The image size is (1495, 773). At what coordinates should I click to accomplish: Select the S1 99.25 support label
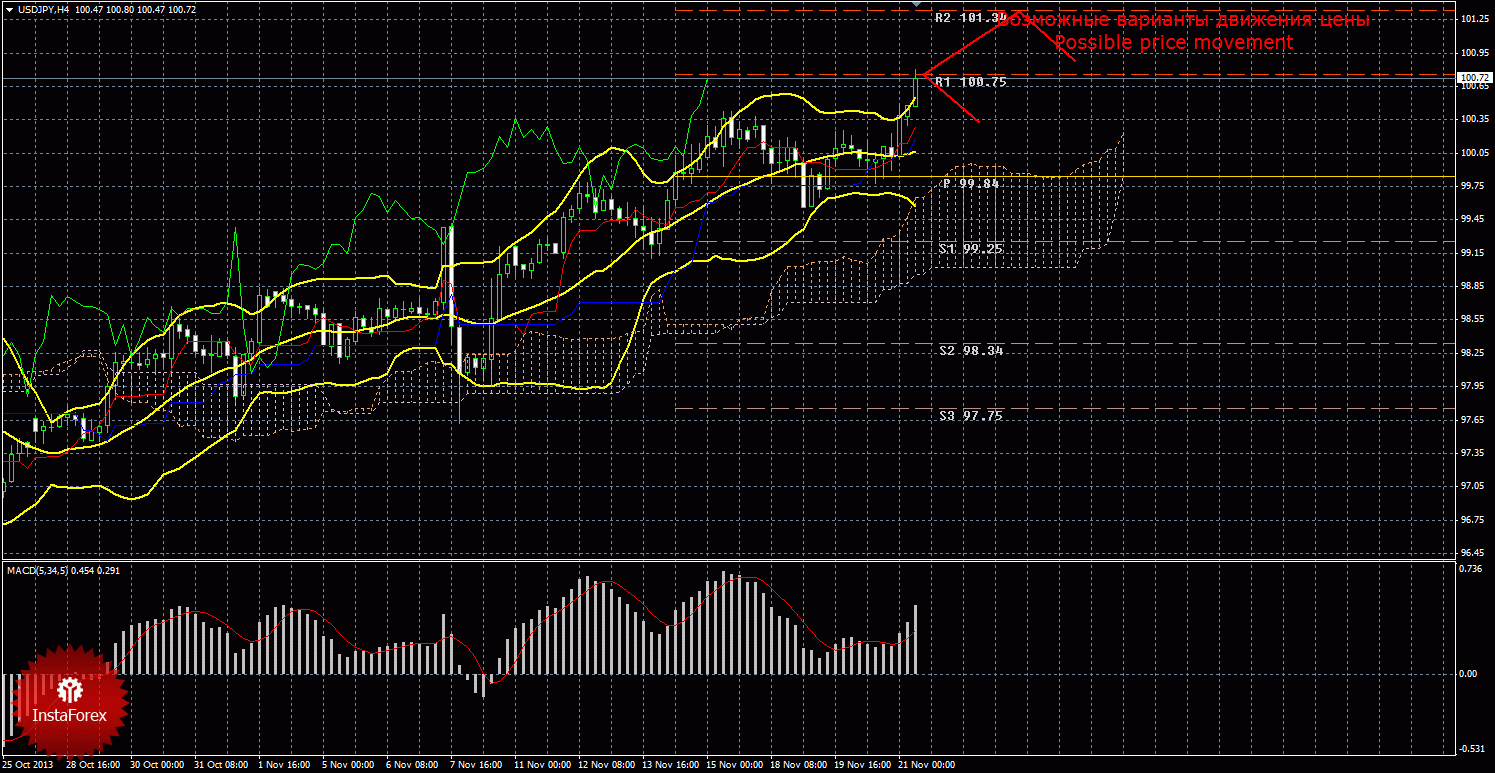pyautogui.click(x=971, y=247)
